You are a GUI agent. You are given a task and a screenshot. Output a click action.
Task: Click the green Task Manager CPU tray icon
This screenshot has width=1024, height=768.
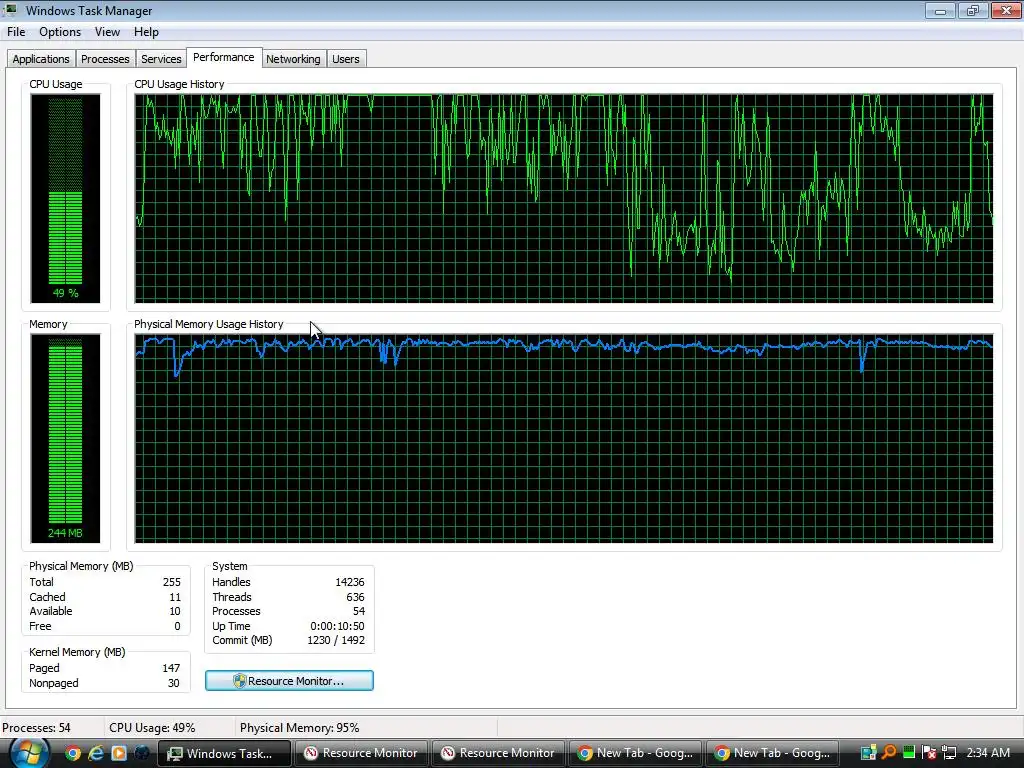(908, 753)
